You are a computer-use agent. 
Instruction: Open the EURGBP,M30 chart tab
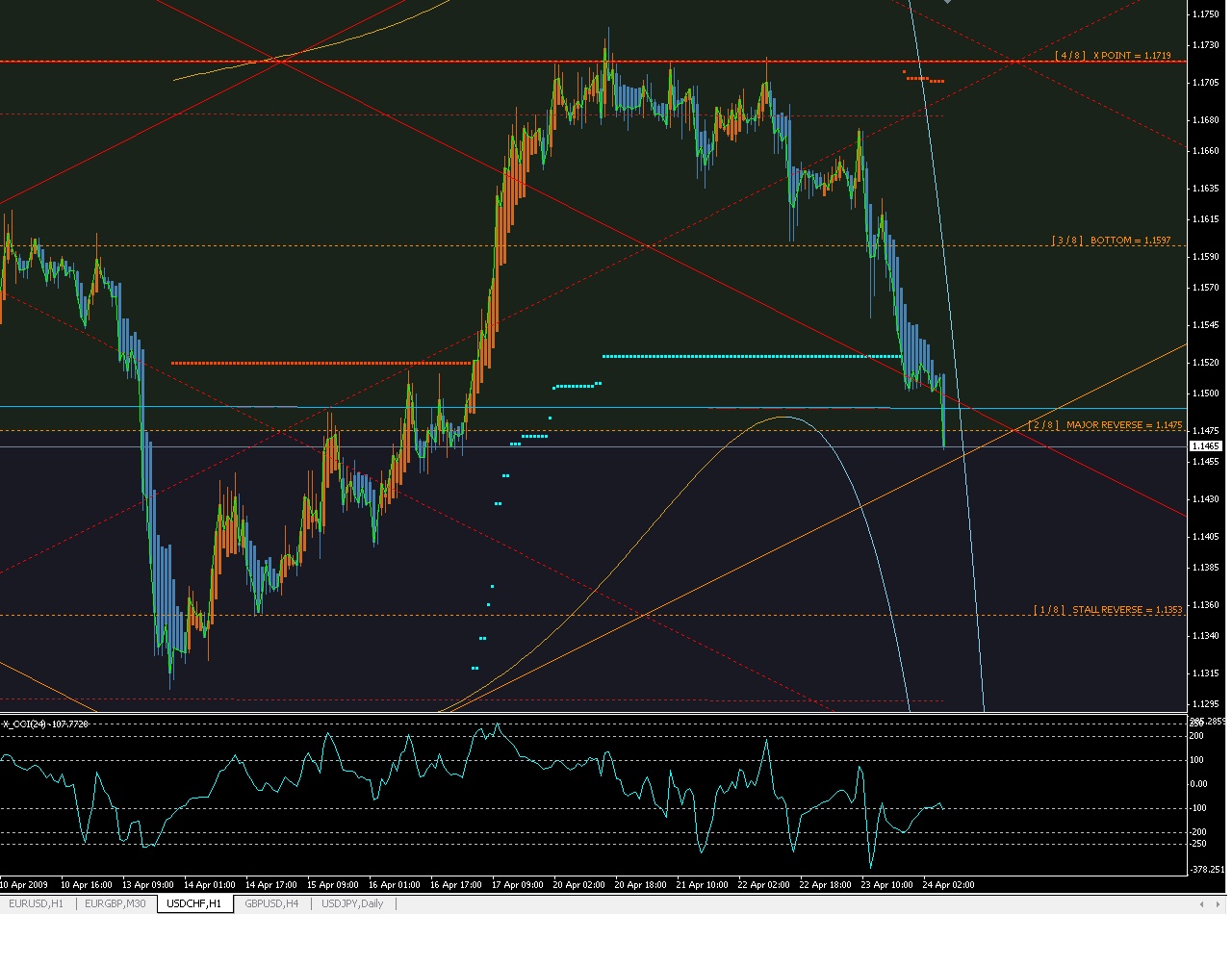(x=115, y=904)
